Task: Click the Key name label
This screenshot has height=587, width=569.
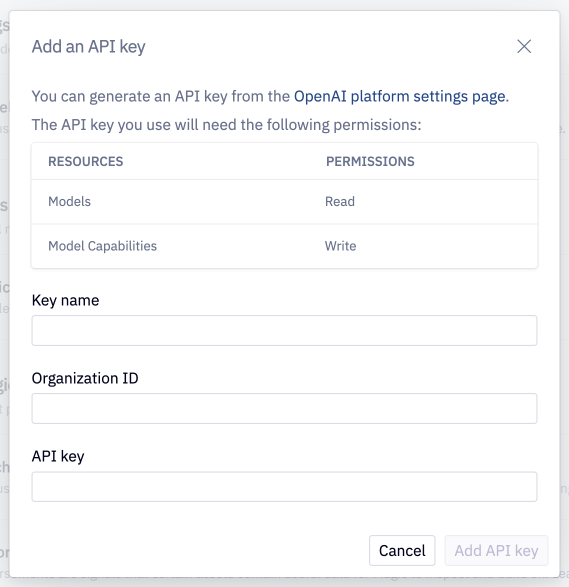Action: pos(66,301)
